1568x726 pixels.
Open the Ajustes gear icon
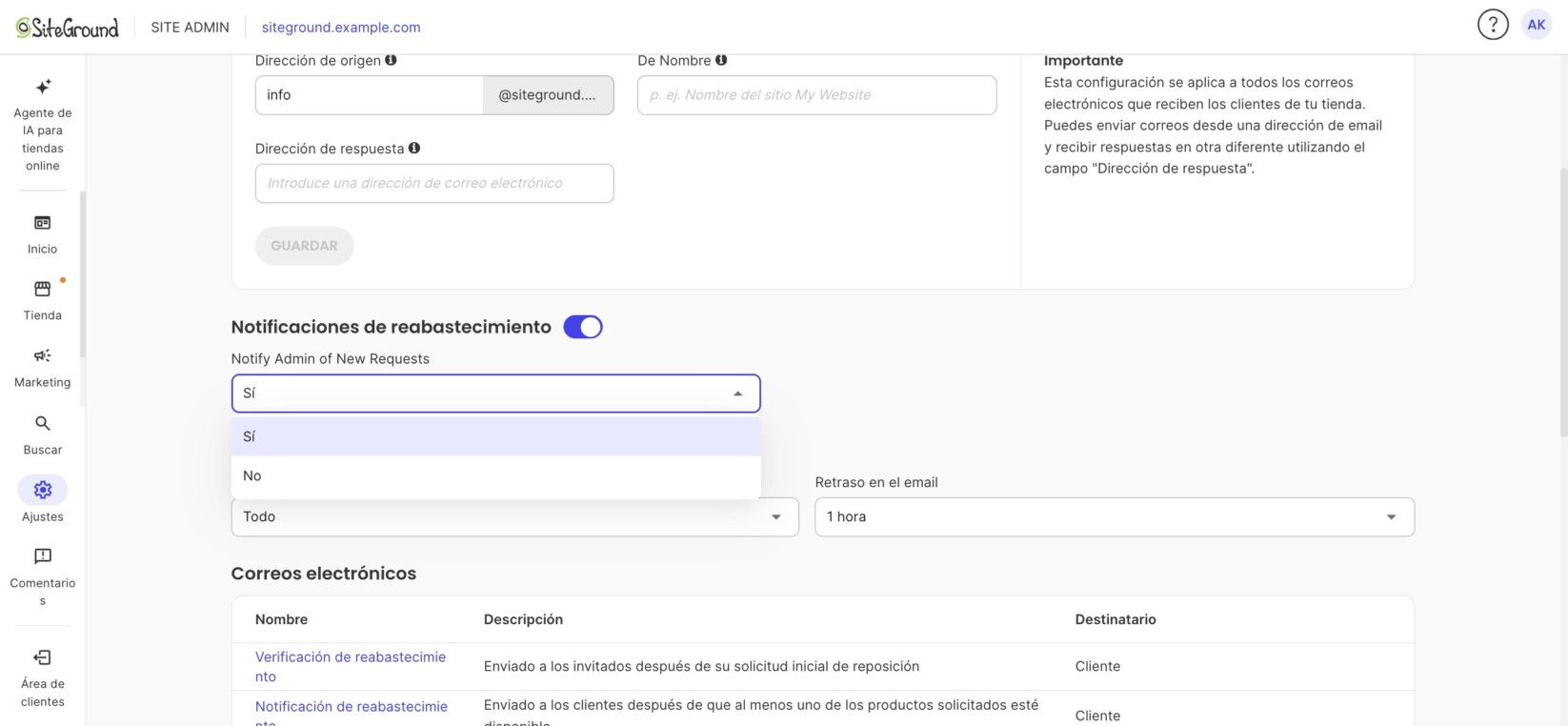[43, 490]
